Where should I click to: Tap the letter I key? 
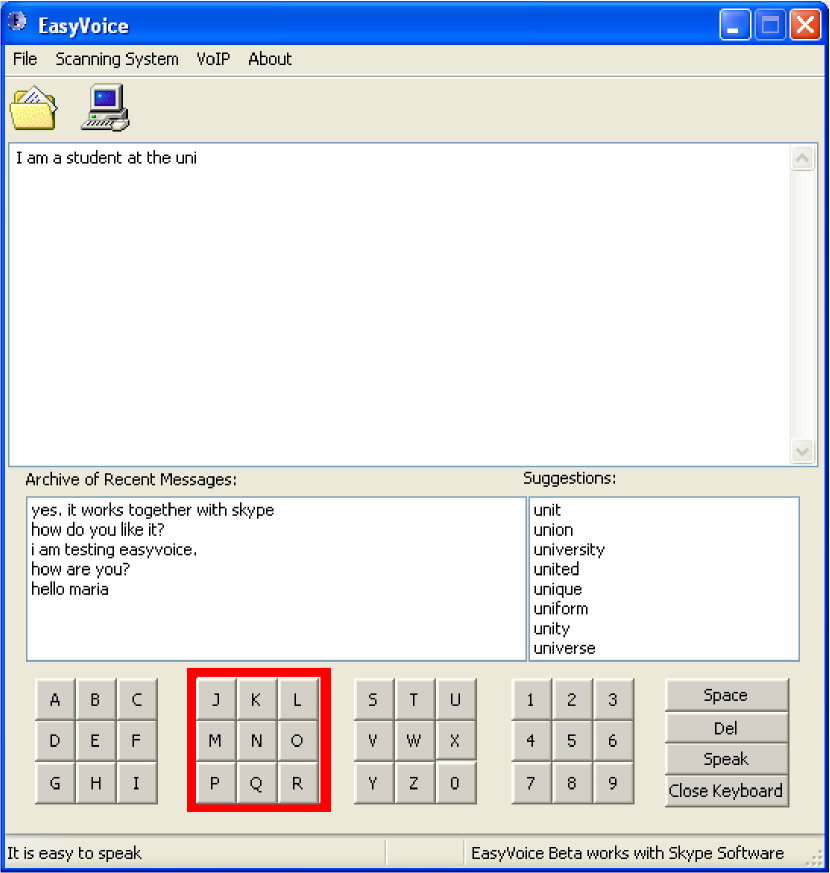coord(137,783)
